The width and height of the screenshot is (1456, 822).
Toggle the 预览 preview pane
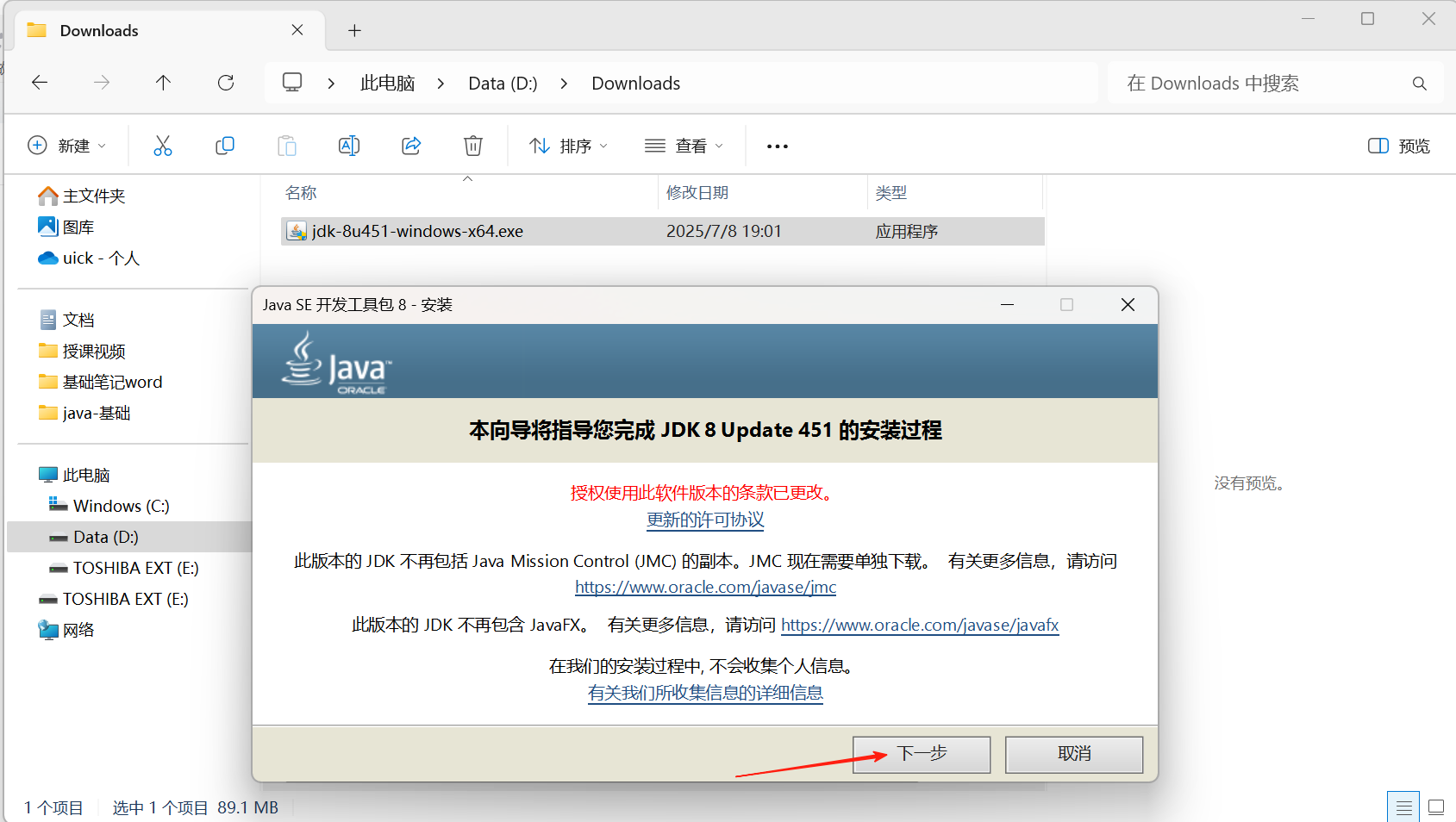click(1397, 145)
